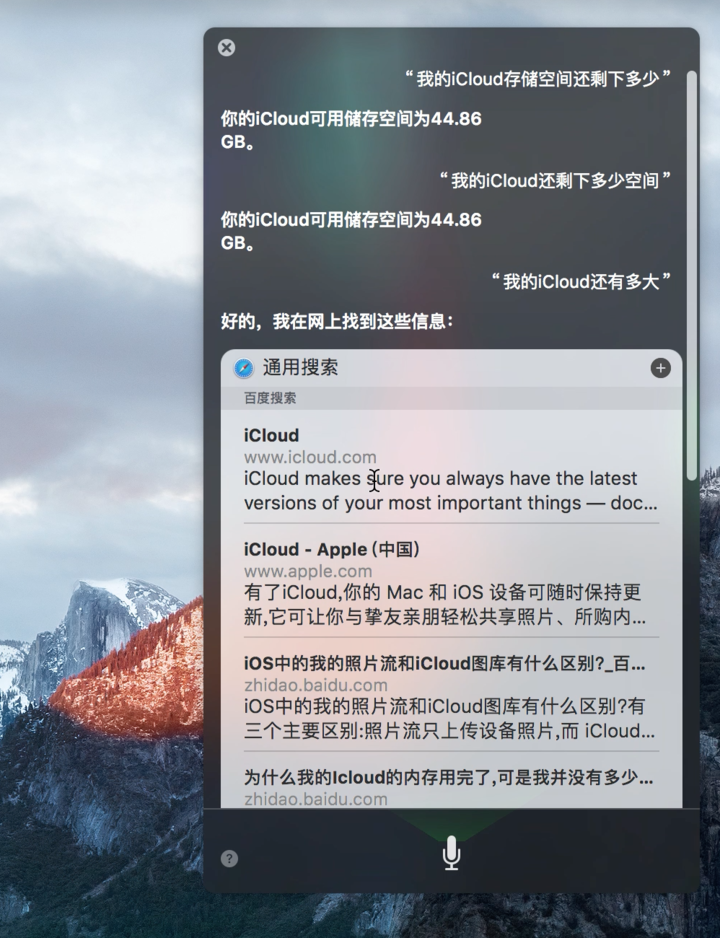Image resolution: width=720 pixels, height=938 pixels.
Task: Select query 我的iCloud存储空间还剩下多少
Action: pyautogui.click(x=538, y=78)
